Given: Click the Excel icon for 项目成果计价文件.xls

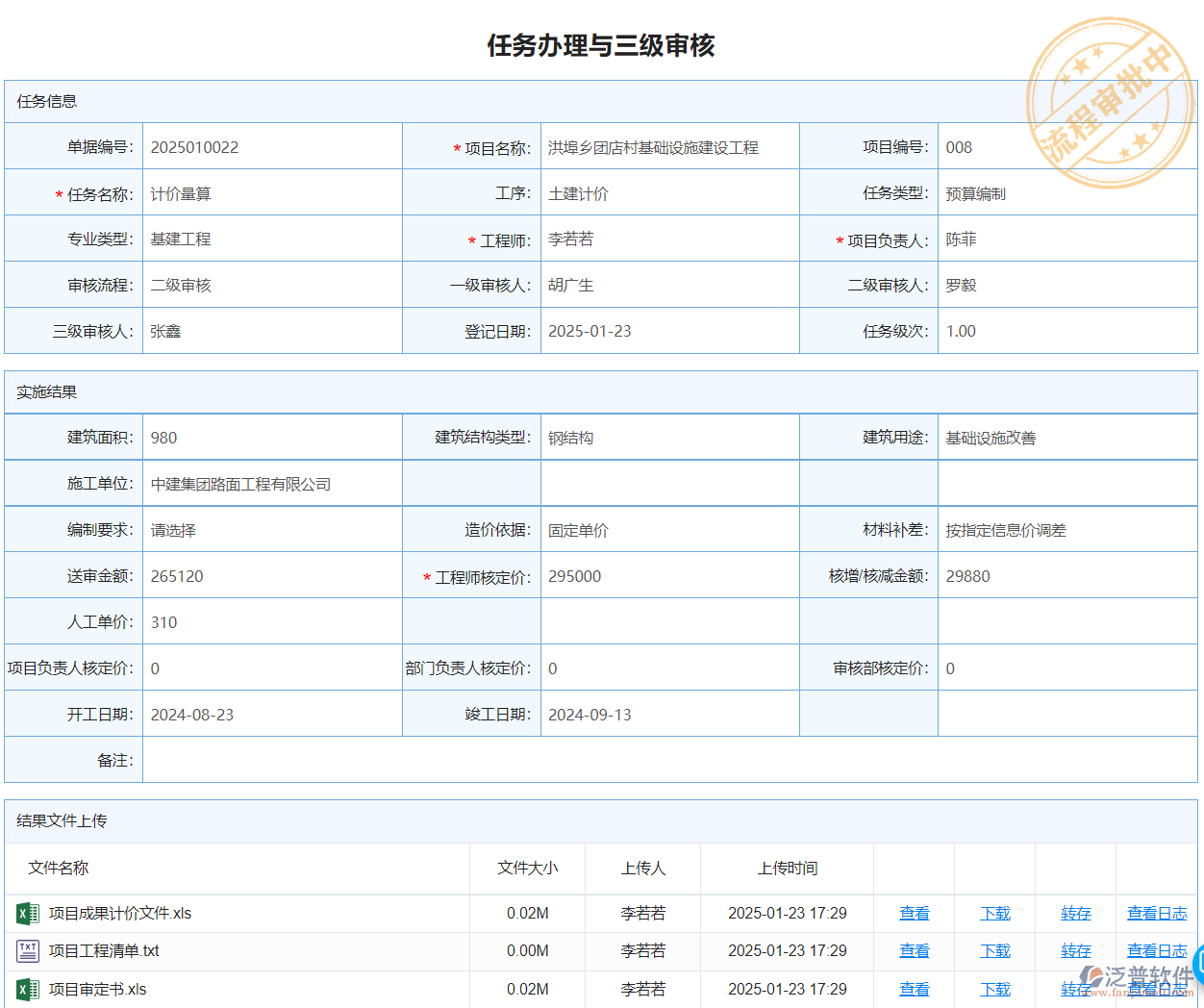Looking at the screenshot, I should [x=28, y=914].
